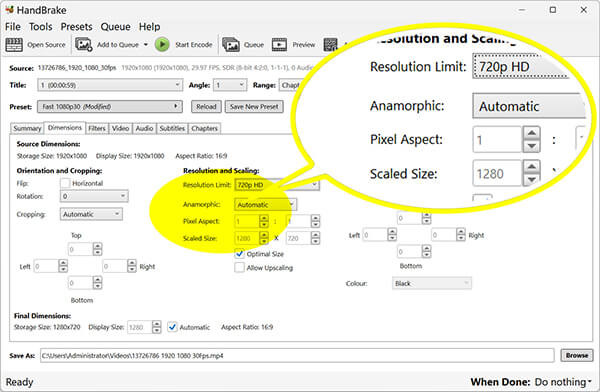Image resolution: width=600 pixels, height=392 pixels.
Task: Click the Save As path field
Action: point(297,356)
